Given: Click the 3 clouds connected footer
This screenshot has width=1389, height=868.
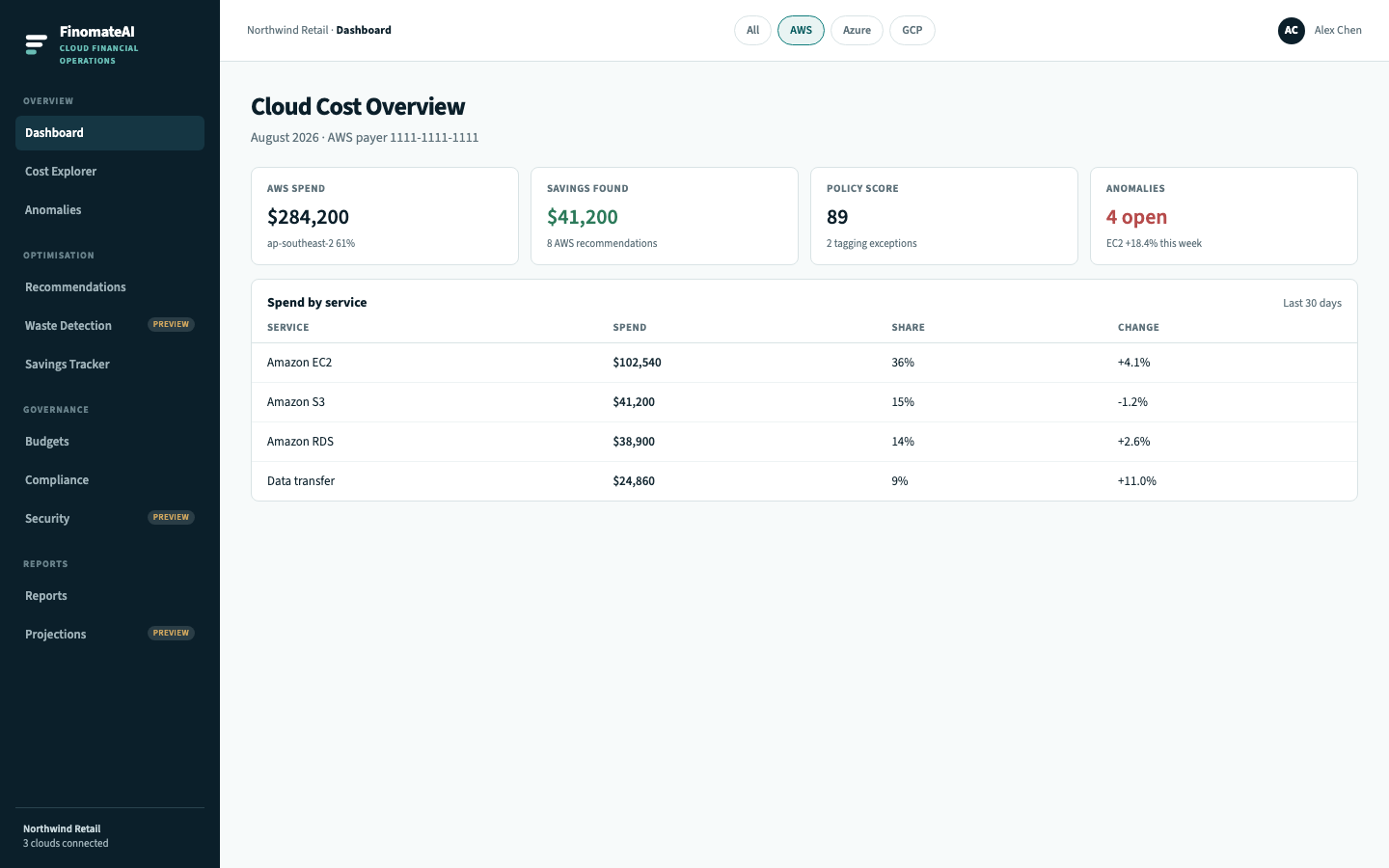Looking at the screenshot, I should click(66, 844).
